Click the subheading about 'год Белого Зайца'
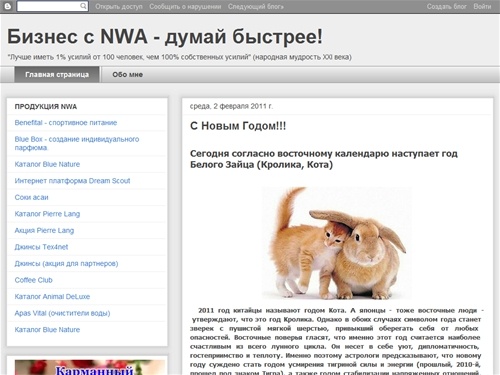500x375 pixels. coord(324,159)
